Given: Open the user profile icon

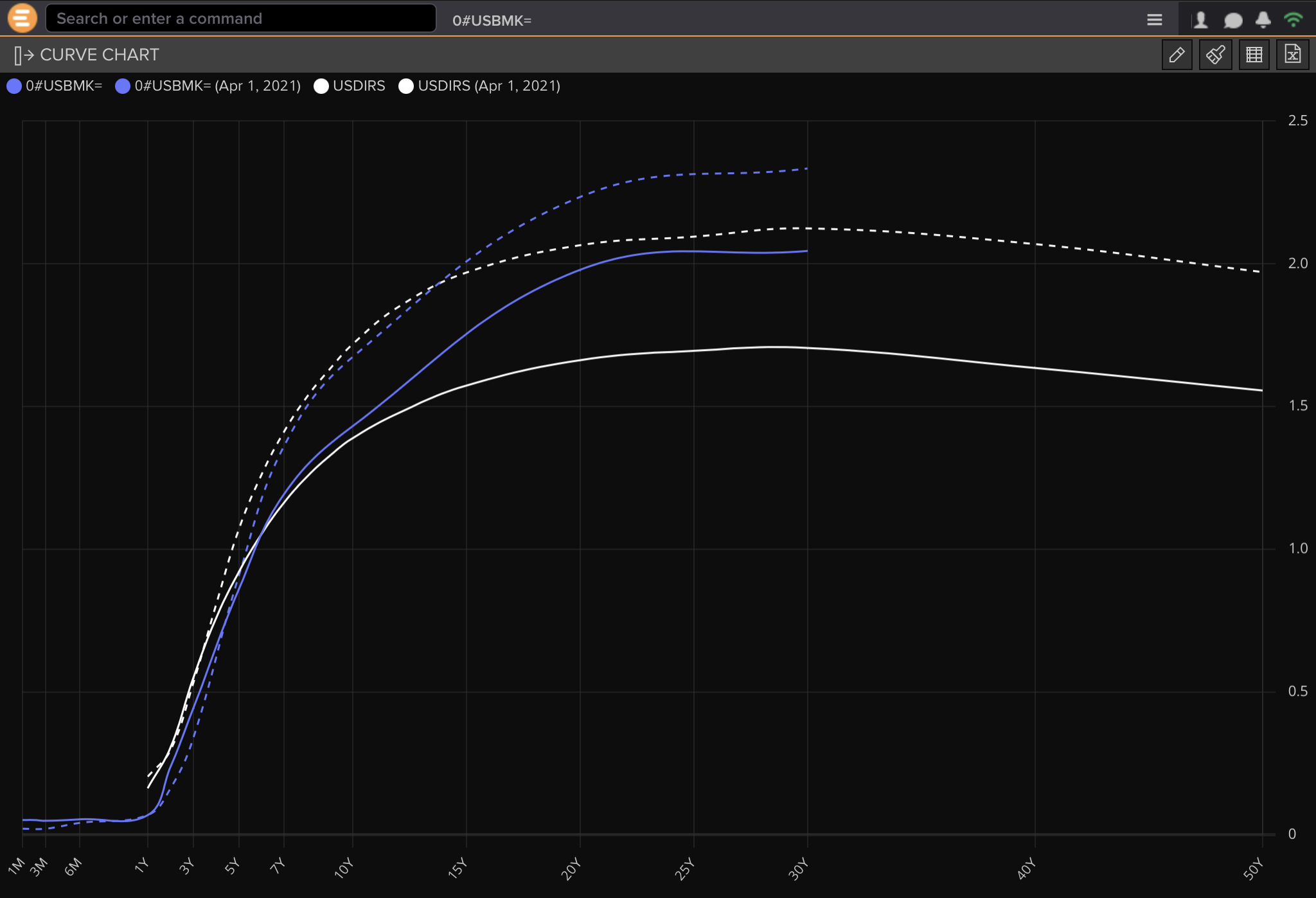Looking at the screenshot, I should (1200, 20).
